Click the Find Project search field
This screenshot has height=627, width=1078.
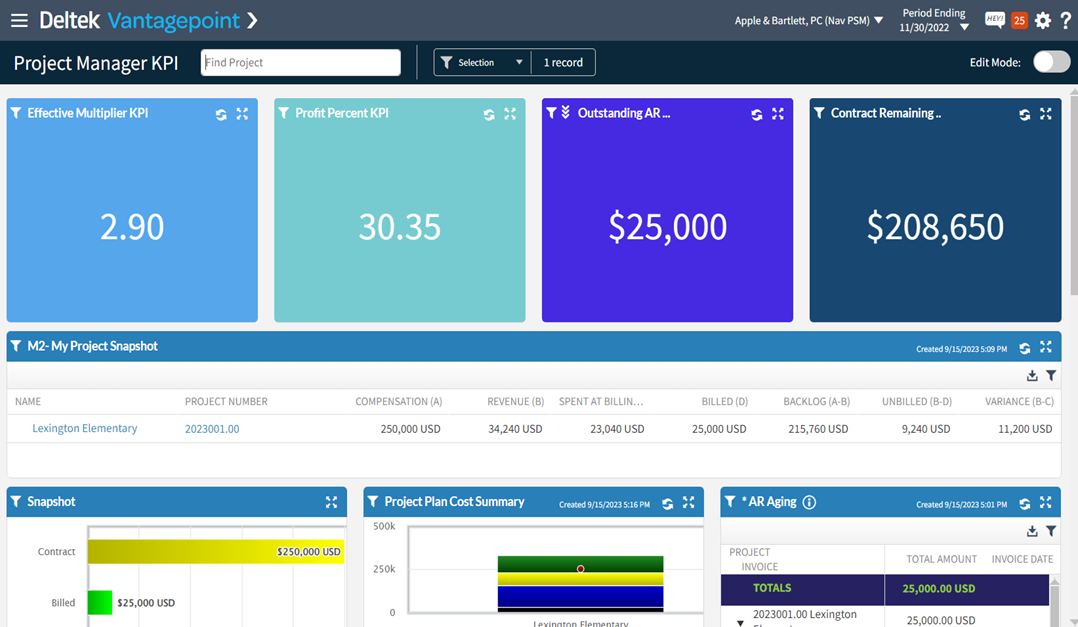(x=300, y=62)
